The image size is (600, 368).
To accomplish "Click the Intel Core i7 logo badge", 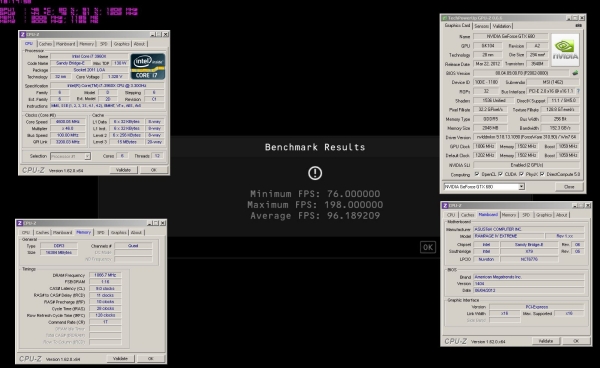I will [148, 66].
